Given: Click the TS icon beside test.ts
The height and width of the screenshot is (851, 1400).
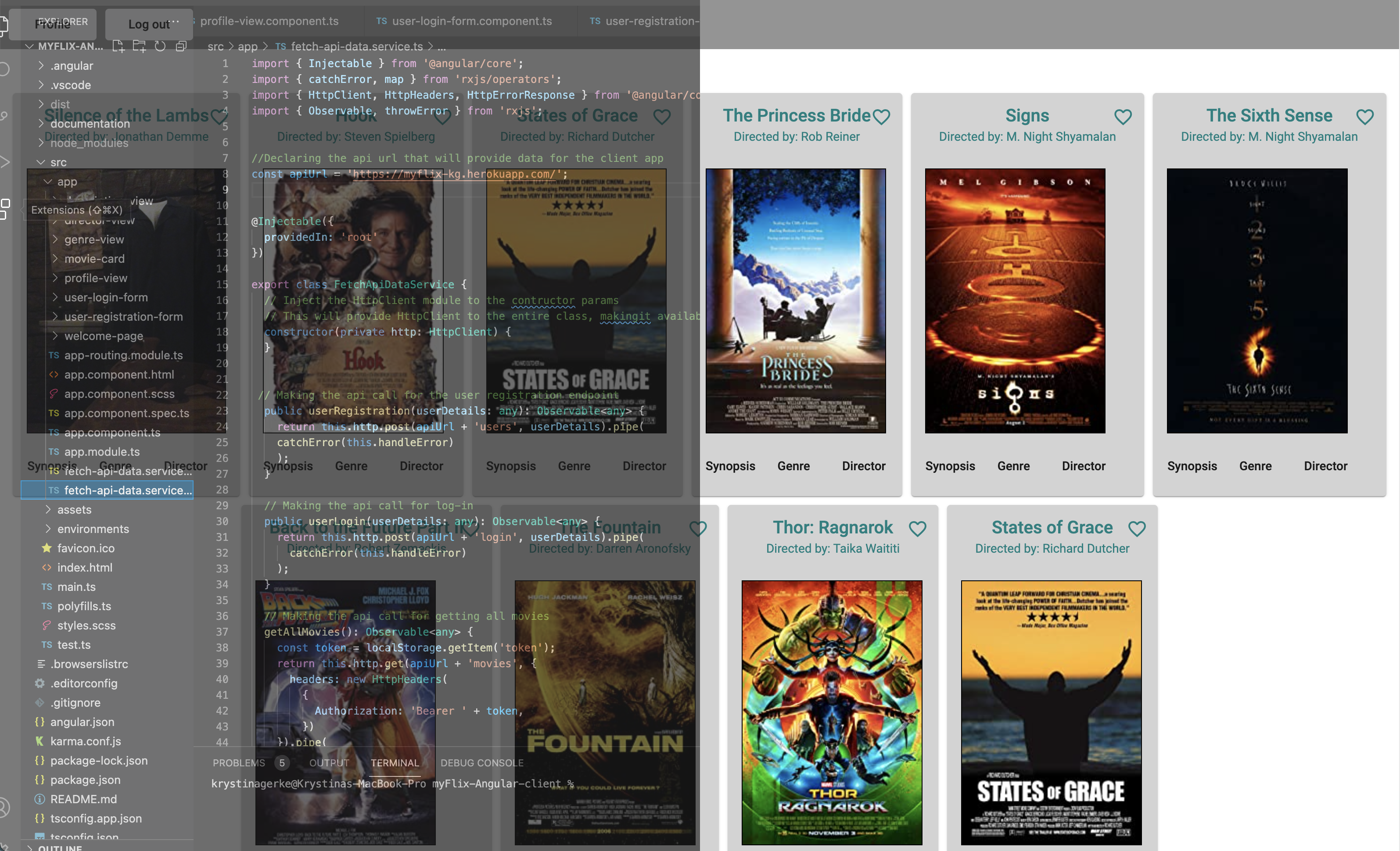Looking at the screenshot, I should [47, 645].
